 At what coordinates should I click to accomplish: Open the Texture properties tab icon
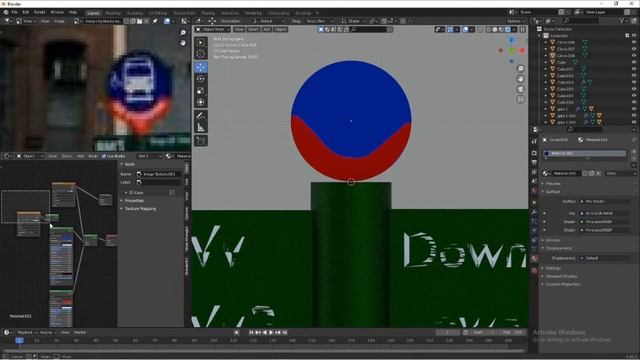click(x=534, y=270)
